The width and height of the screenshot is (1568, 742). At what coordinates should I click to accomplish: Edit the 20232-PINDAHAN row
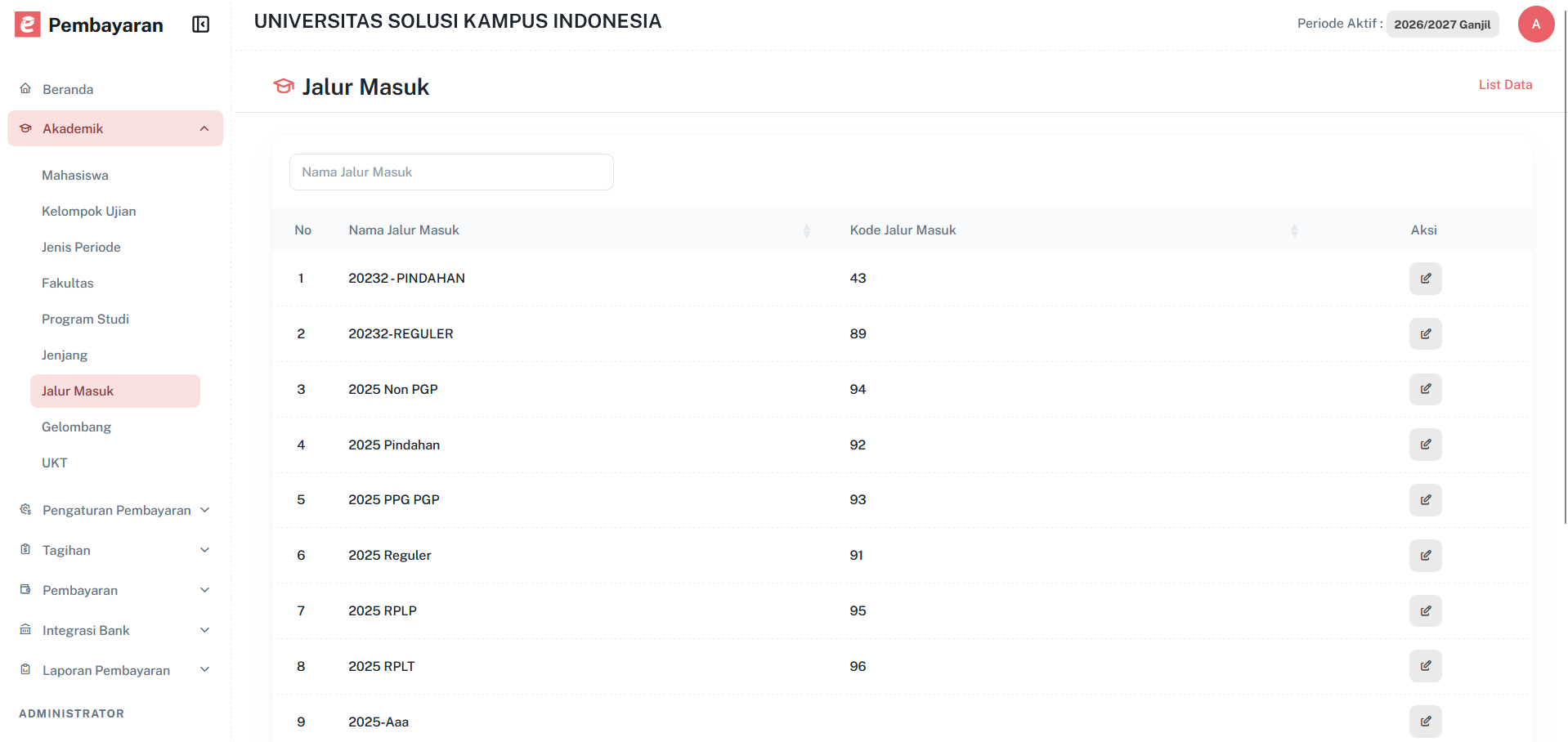[x=1425, y=279]
